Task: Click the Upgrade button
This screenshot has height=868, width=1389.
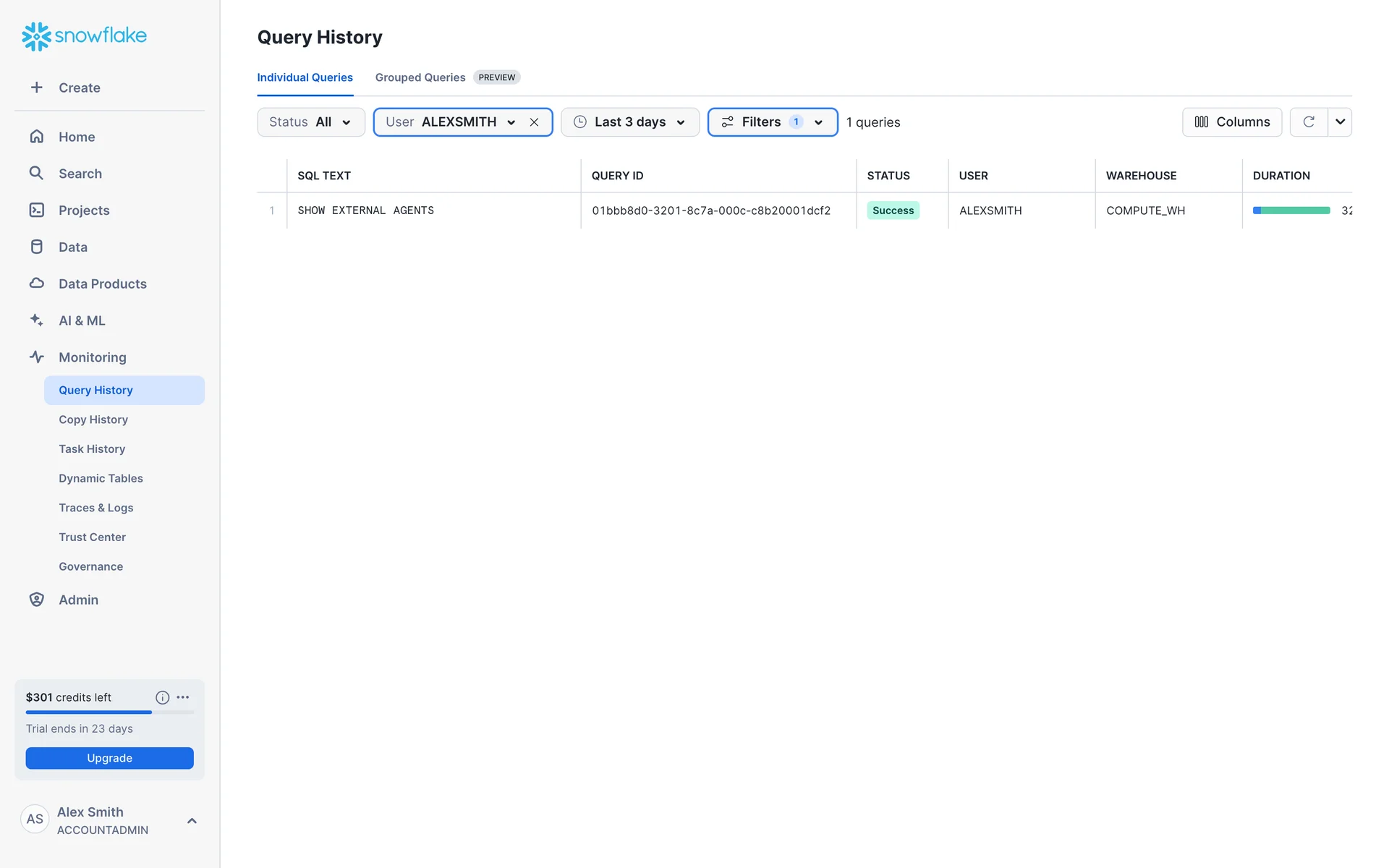Action: [x=109, y=758]
